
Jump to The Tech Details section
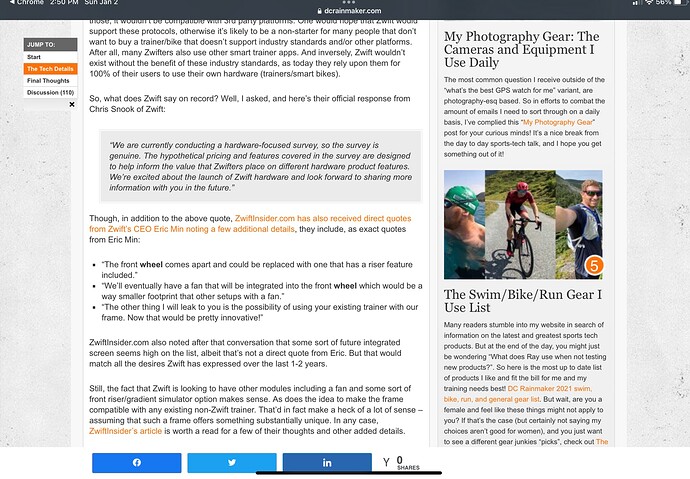50,69
